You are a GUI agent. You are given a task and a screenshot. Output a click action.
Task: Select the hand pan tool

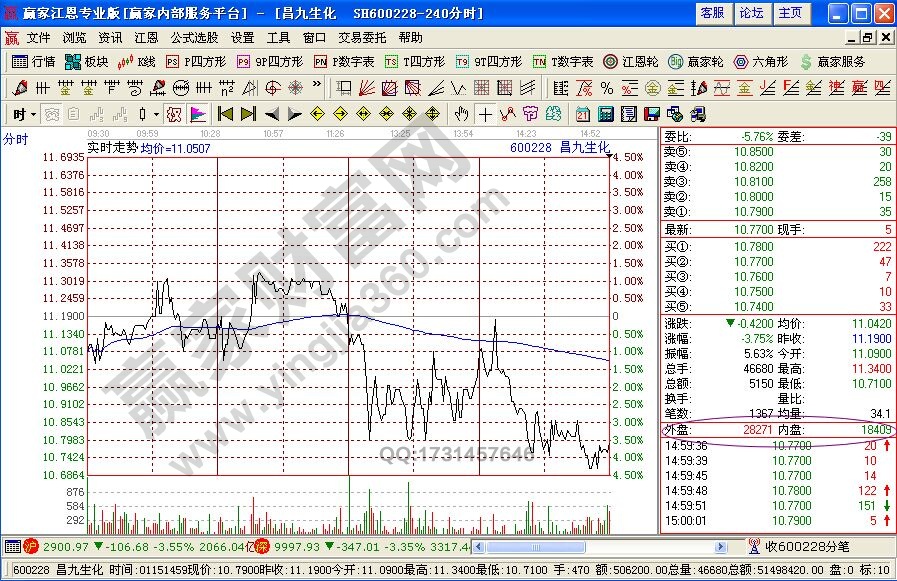click(x=461, y=113)
